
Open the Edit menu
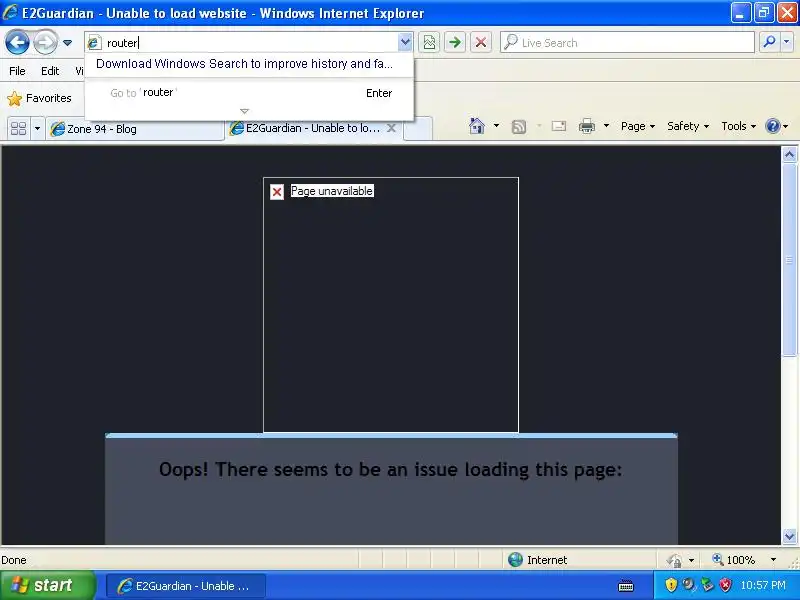(x=50, y=71)
